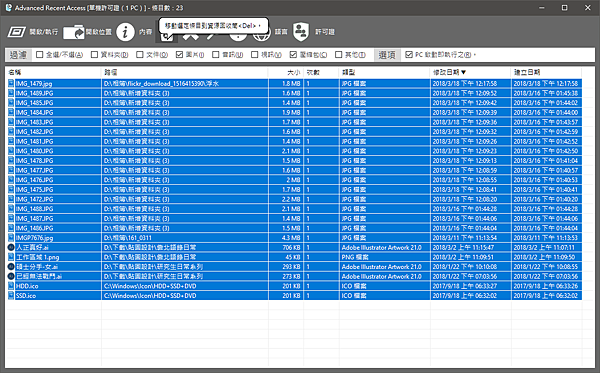Select the IMG_1477.JPG file name
Screen dimensions: 600x373
[34, 170]
